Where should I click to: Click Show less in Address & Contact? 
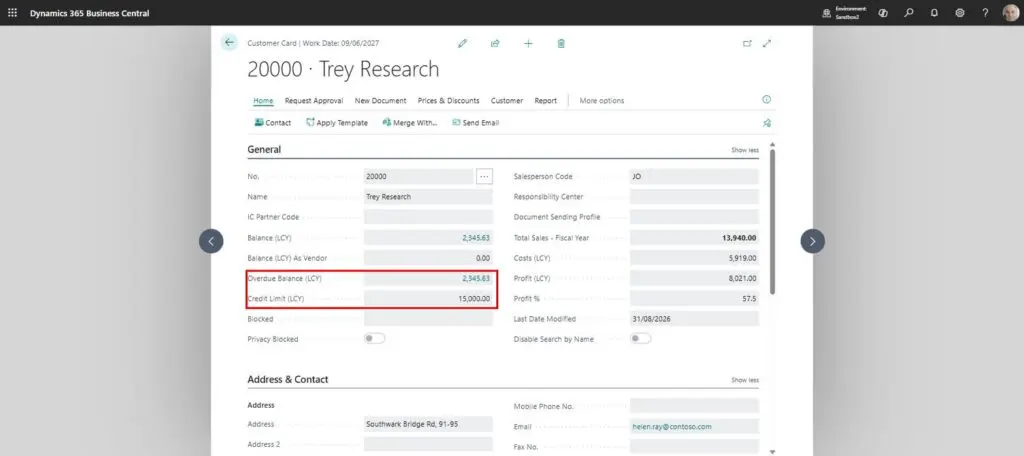(x=744, y=380)
